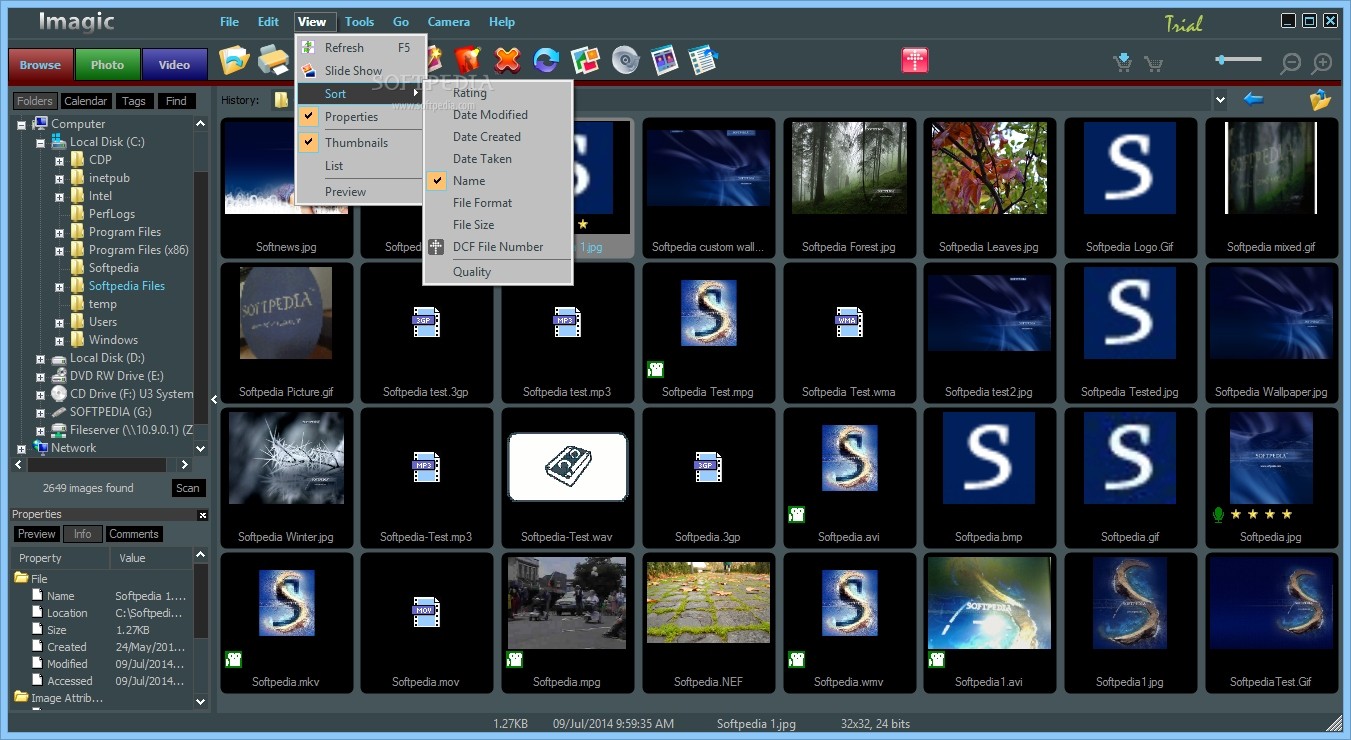This screenshot has height=740, width=1351.
Task: Open the Tools menu
Action: pyautogui.click(x=359, y=21)
